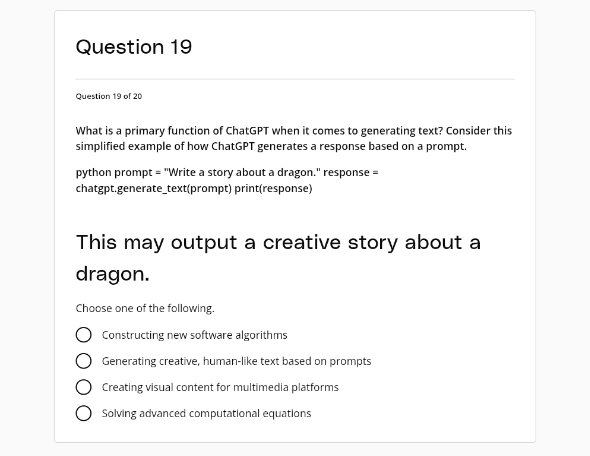Screen dimensions: 590x456
Task: Click the 'Question 19' page heading
Action: tap(134, 47)
